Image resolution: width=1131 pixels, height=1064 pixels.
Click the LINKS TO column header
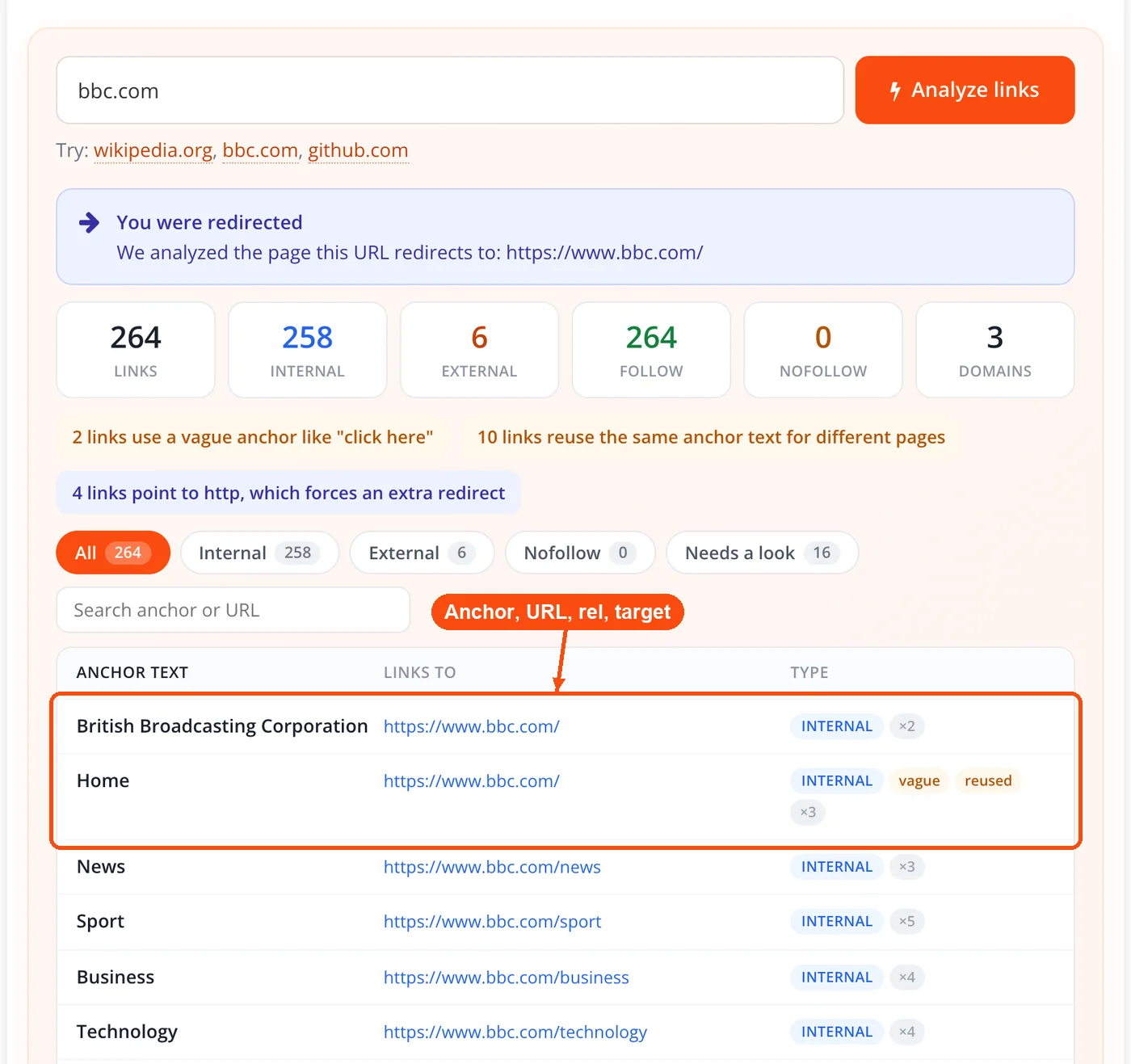coord(419,672)
